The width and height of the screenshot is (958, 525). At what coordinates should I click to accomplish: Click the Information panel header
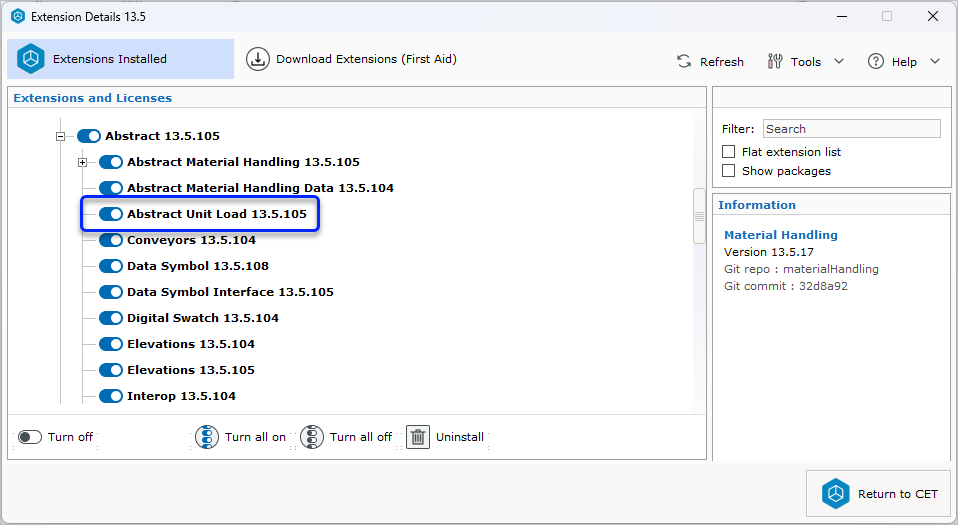click(757, 205)
